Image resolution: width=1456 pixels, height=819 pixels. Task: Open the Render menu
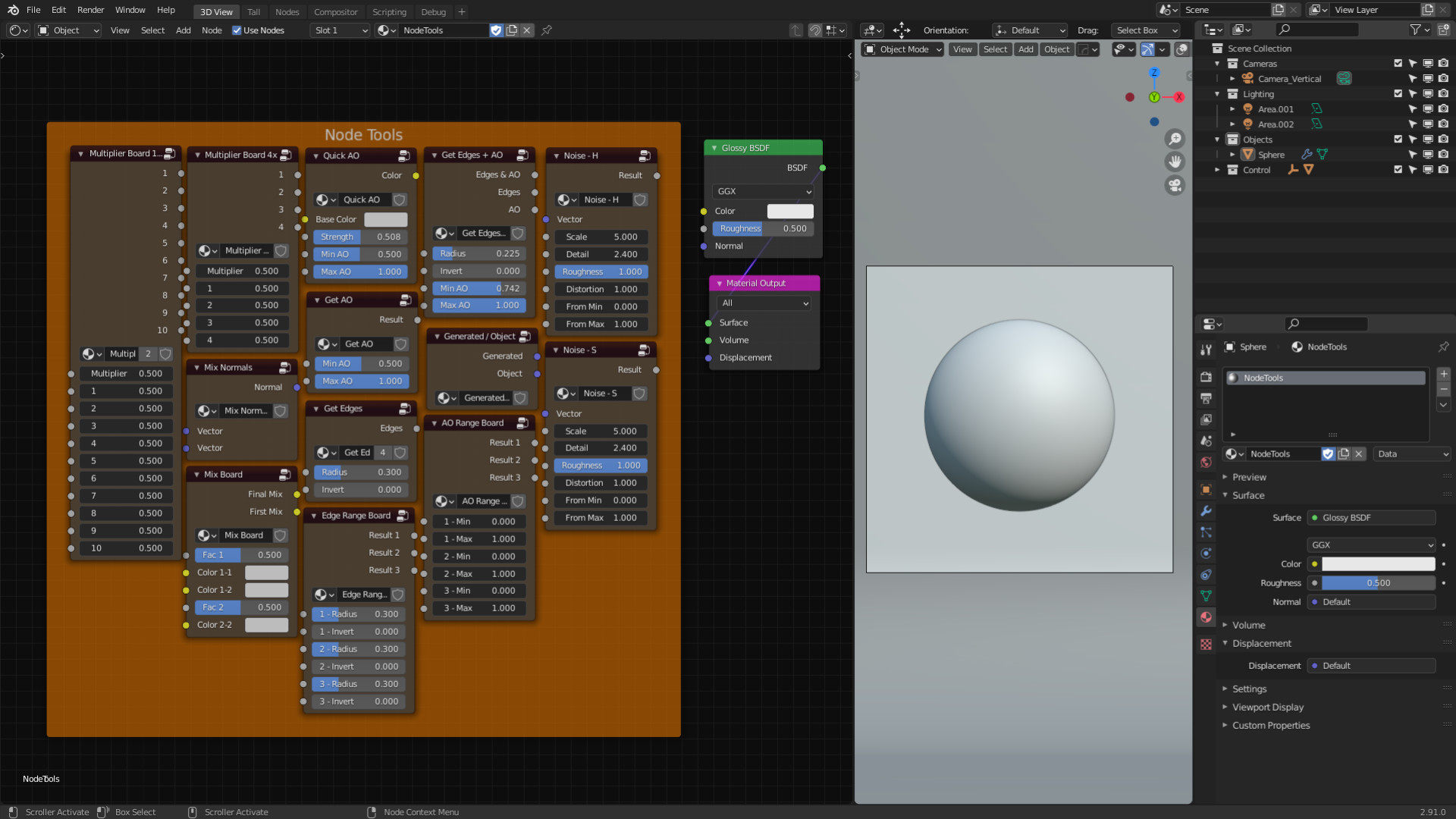coord(90,10)
